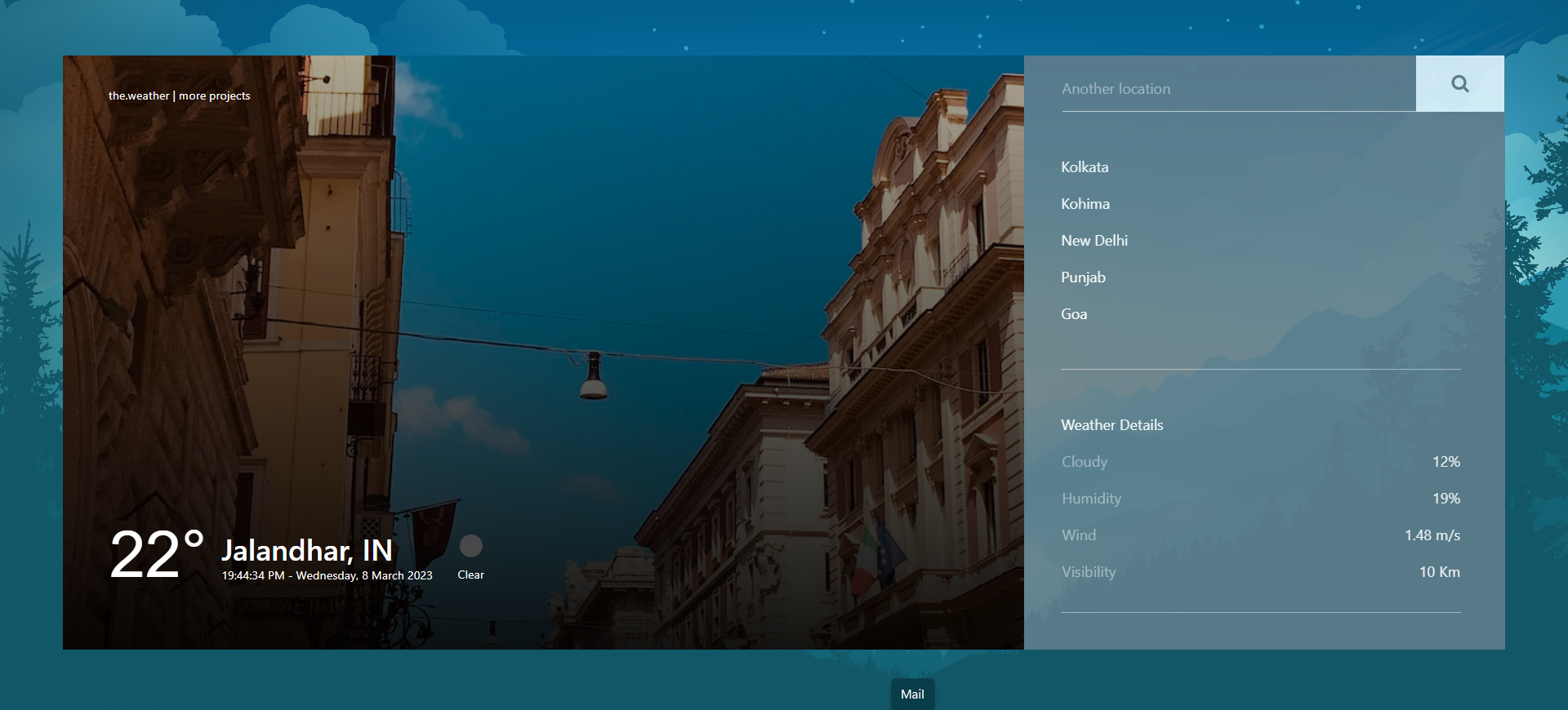Select Punjab from the location list

1083,277
